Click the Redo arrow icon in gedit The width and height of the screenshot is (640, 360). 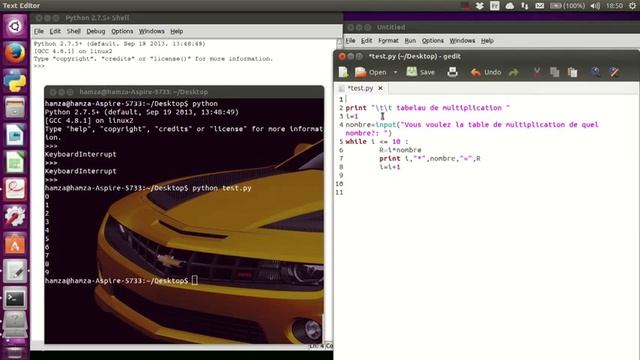[513, 72]
